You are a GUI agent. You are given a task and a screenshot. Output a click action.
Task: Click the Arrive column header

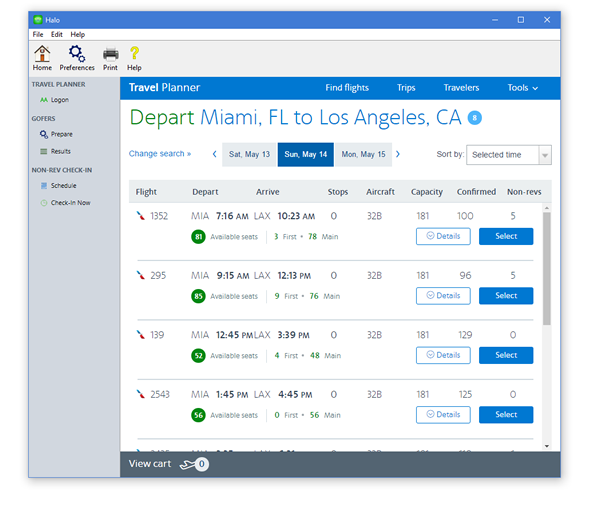(267, 192)
